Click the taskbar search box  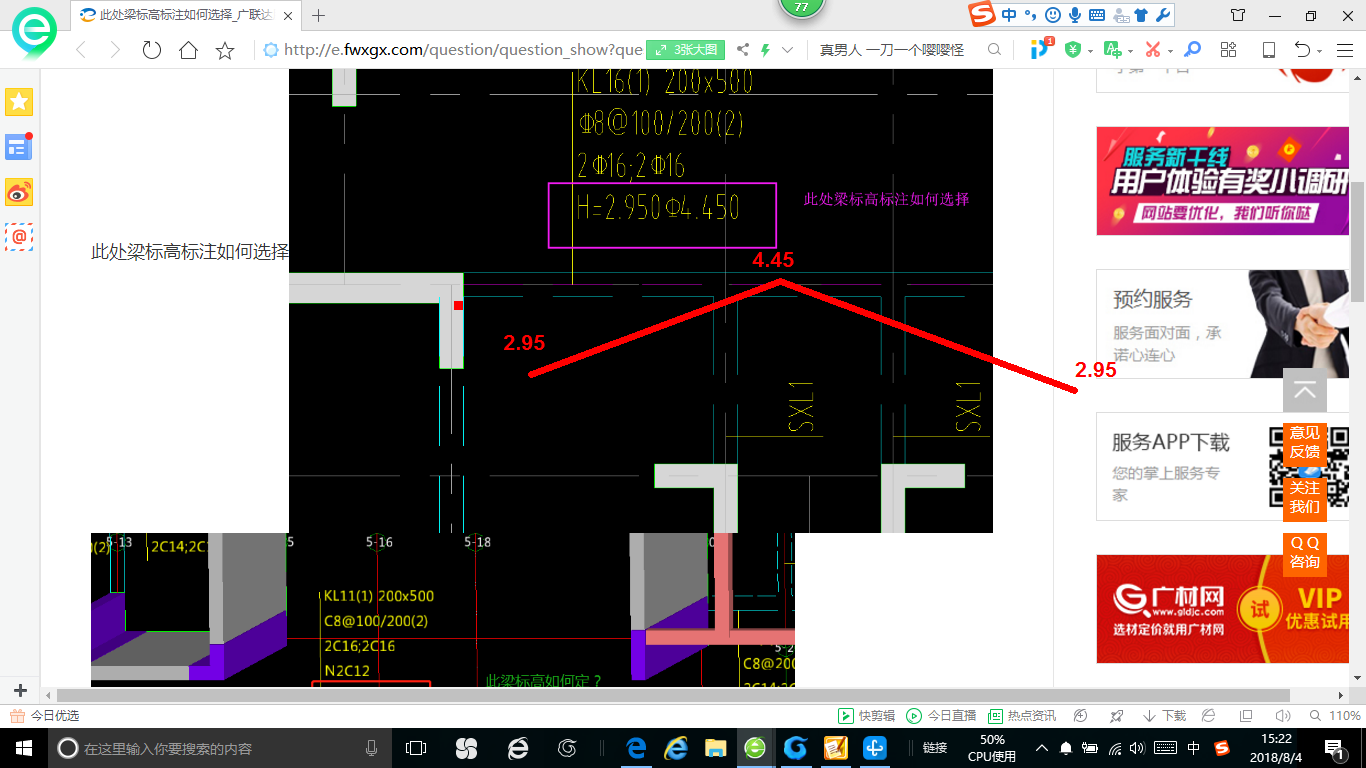(219, 748)
